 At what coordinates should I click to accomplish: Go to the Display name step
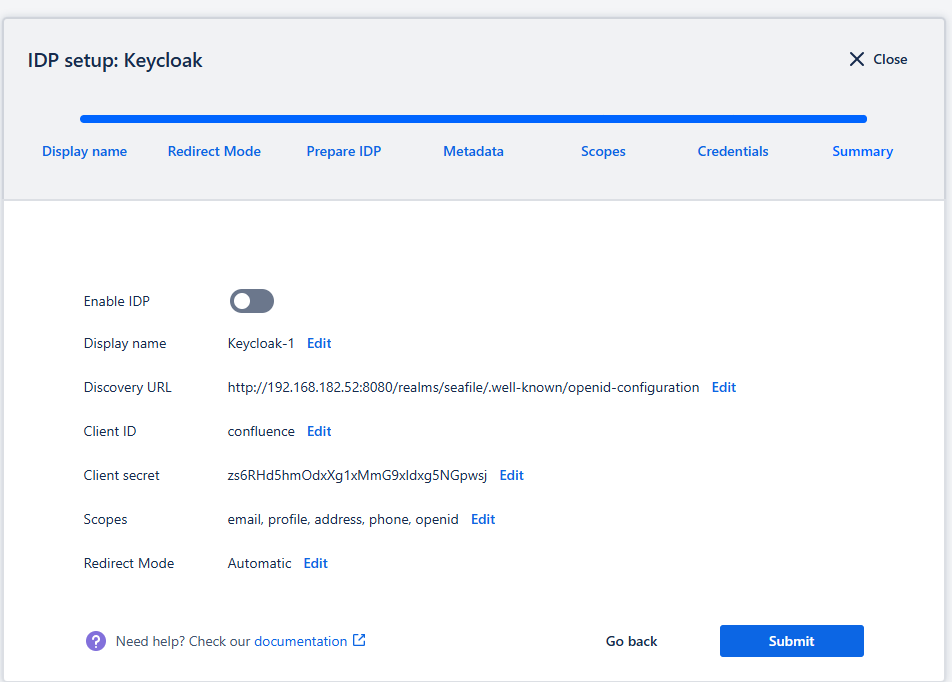pyautogui.click(x=84, y=151)
